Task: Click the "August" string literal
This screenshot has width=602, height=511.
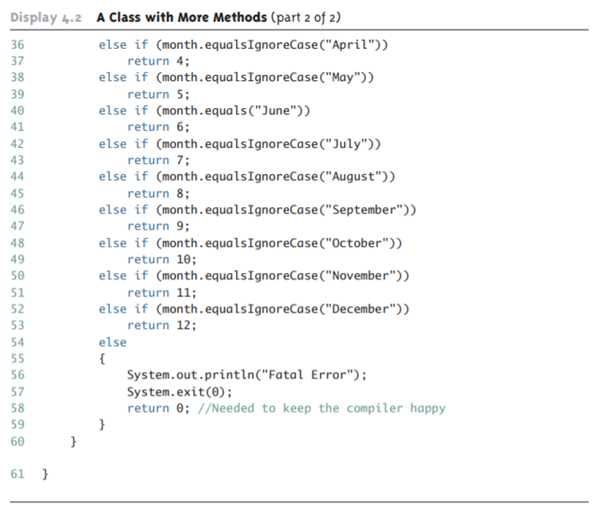Action: pos(344,176)
